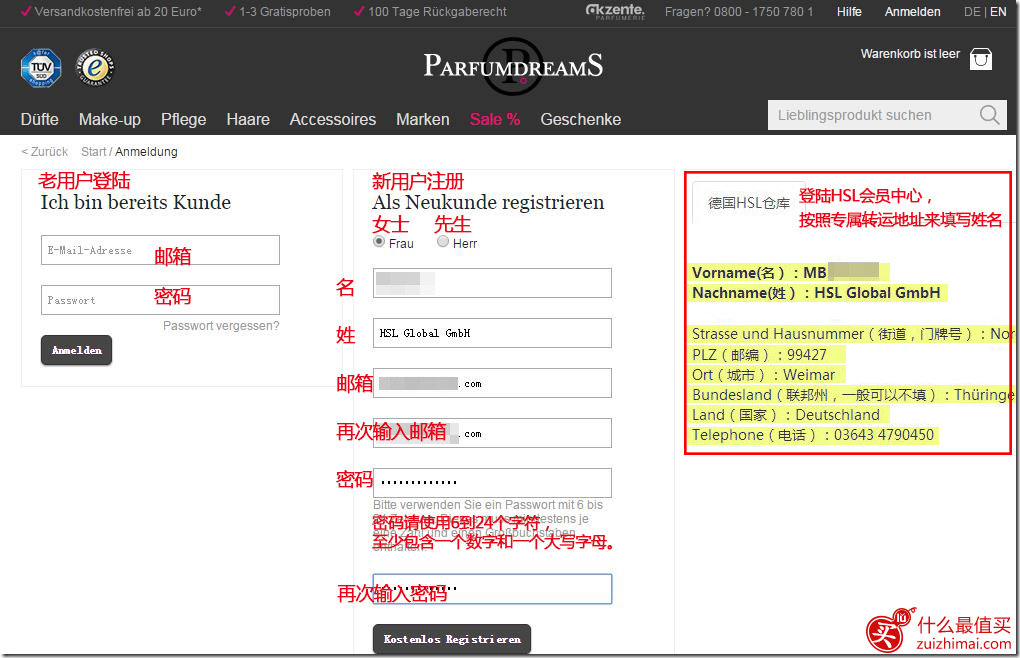Focus the last name field with HSL Global GmbH

pos(492,333)
